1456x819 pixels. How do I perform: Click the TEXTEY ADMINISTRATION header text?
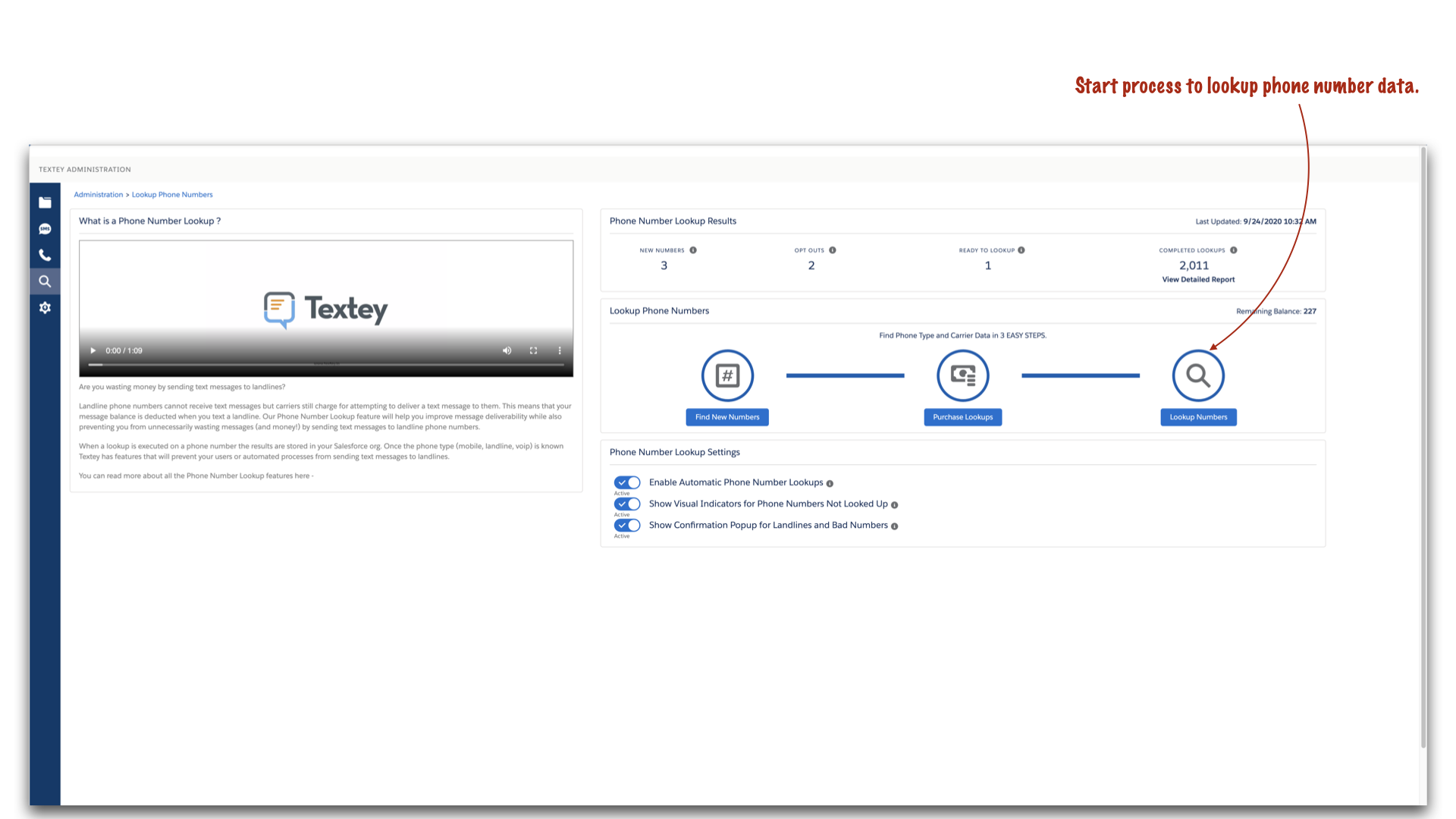pyautogui.click(x=85, y=170)
